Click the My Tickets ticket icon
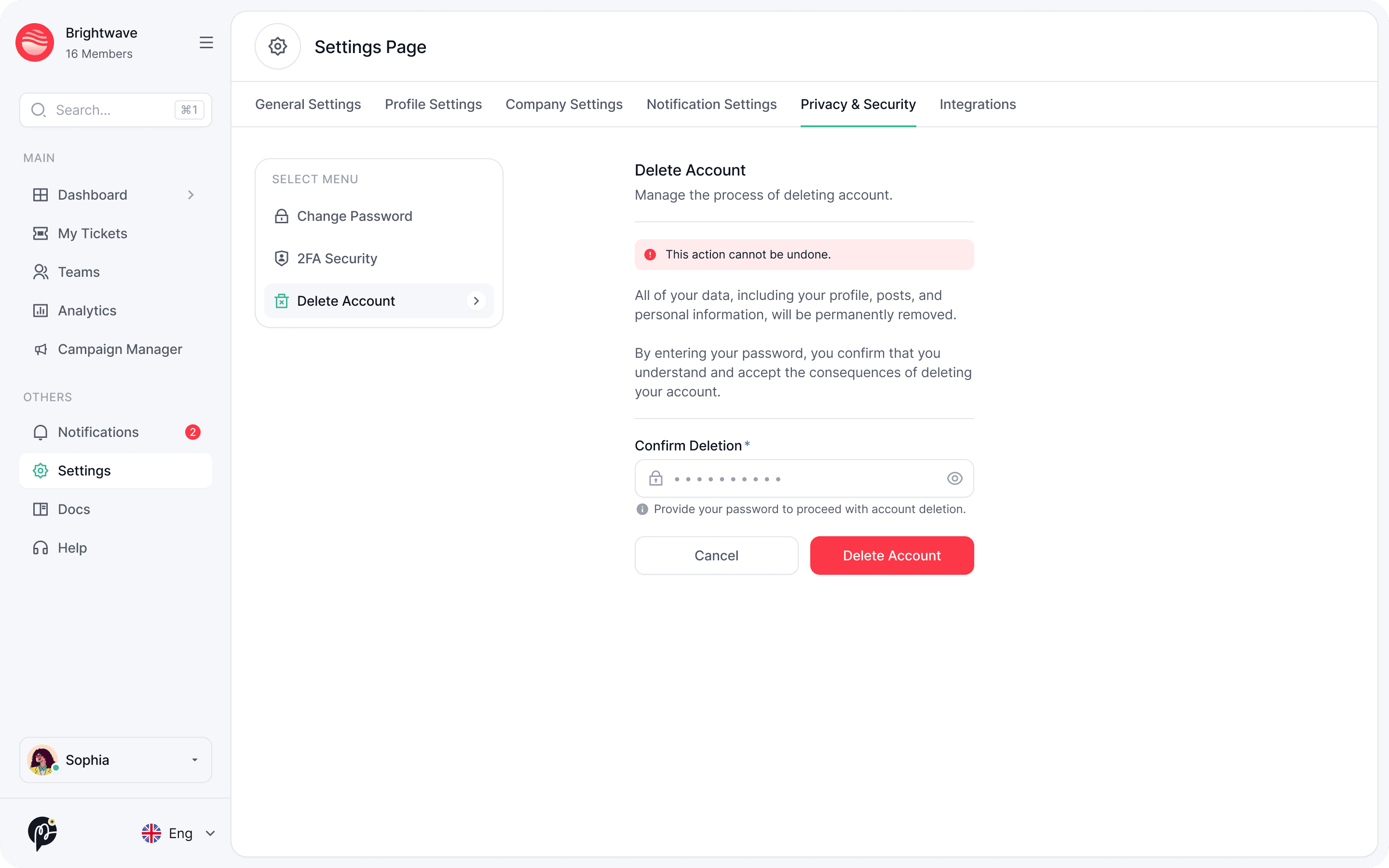1389x868 pixels. 40,234
